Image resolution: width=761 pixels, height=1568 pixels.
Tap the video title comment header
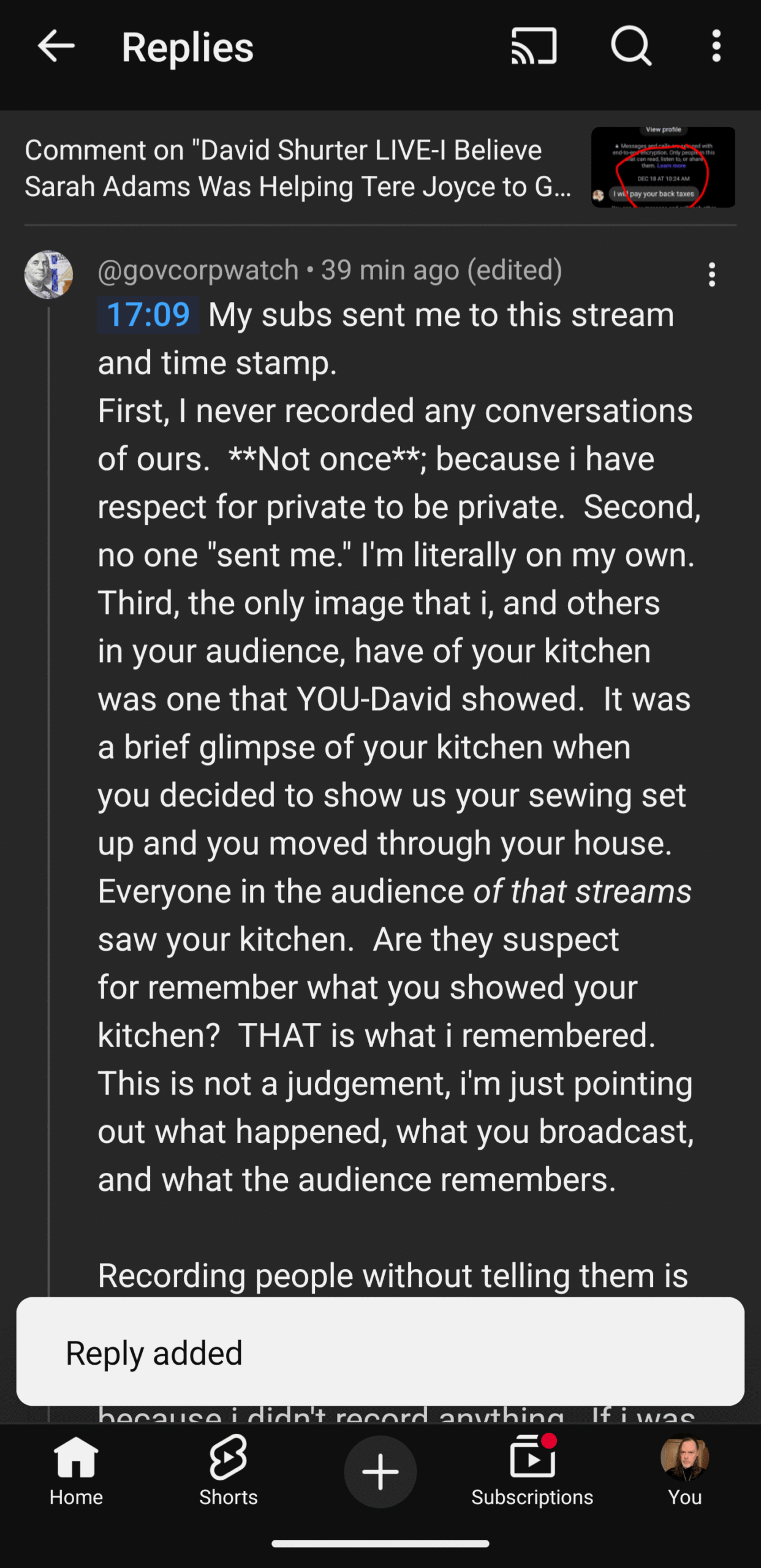(x=298, y=168)
